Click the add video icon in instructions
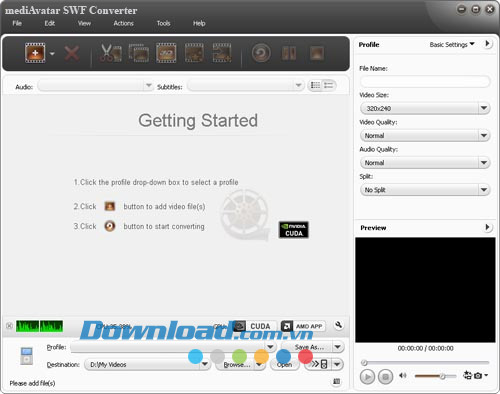Screen dimensions: 500x394 tap(110, 207)
